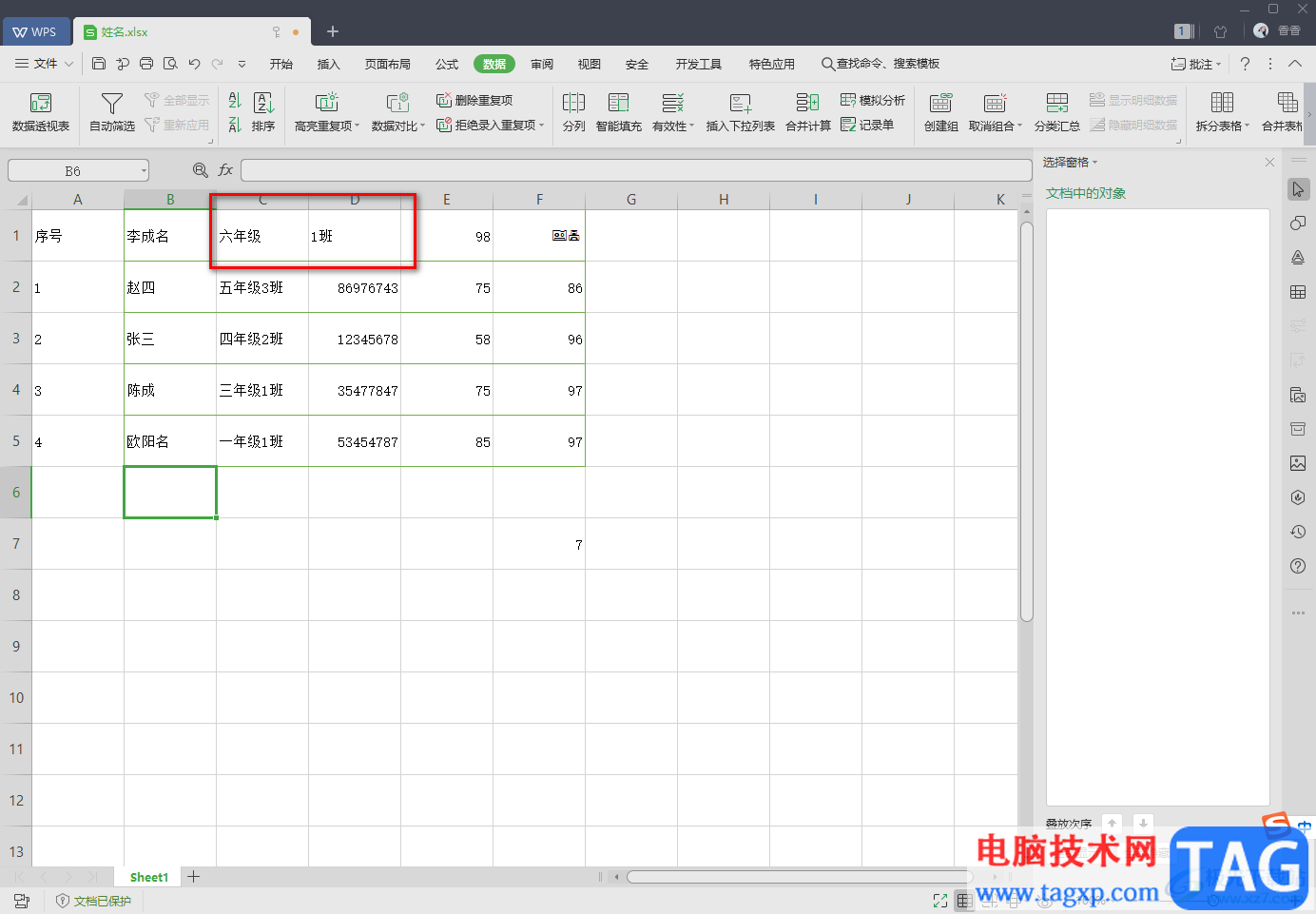Switch to the Formulas (公式) tab

point(447,64)
